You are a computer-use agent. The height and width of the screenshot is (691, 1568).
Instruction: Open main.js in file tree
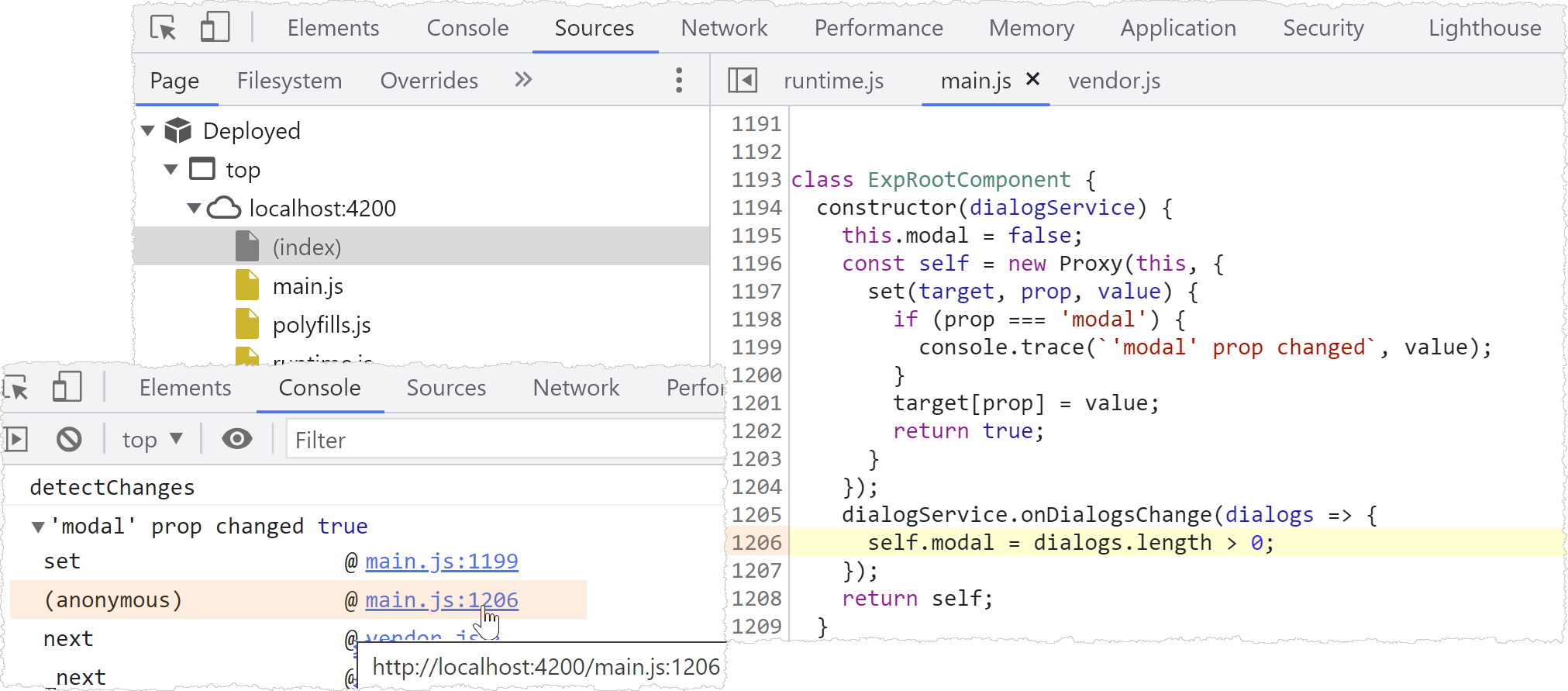click(308, 286)
